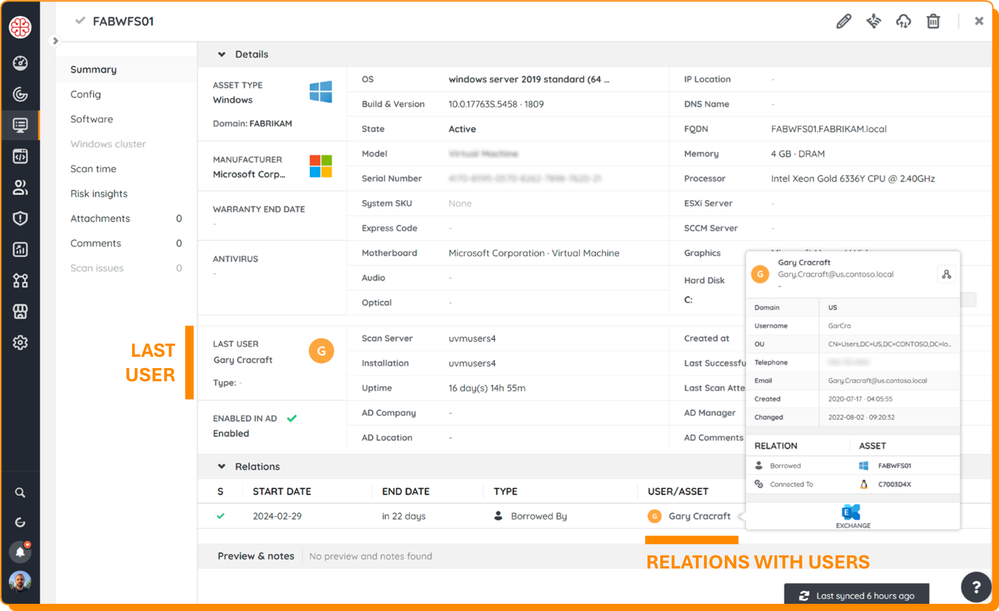Click the user profile avatar in sidebar
The width and height of the screenshot is (999, 611).
click(20, 581)
